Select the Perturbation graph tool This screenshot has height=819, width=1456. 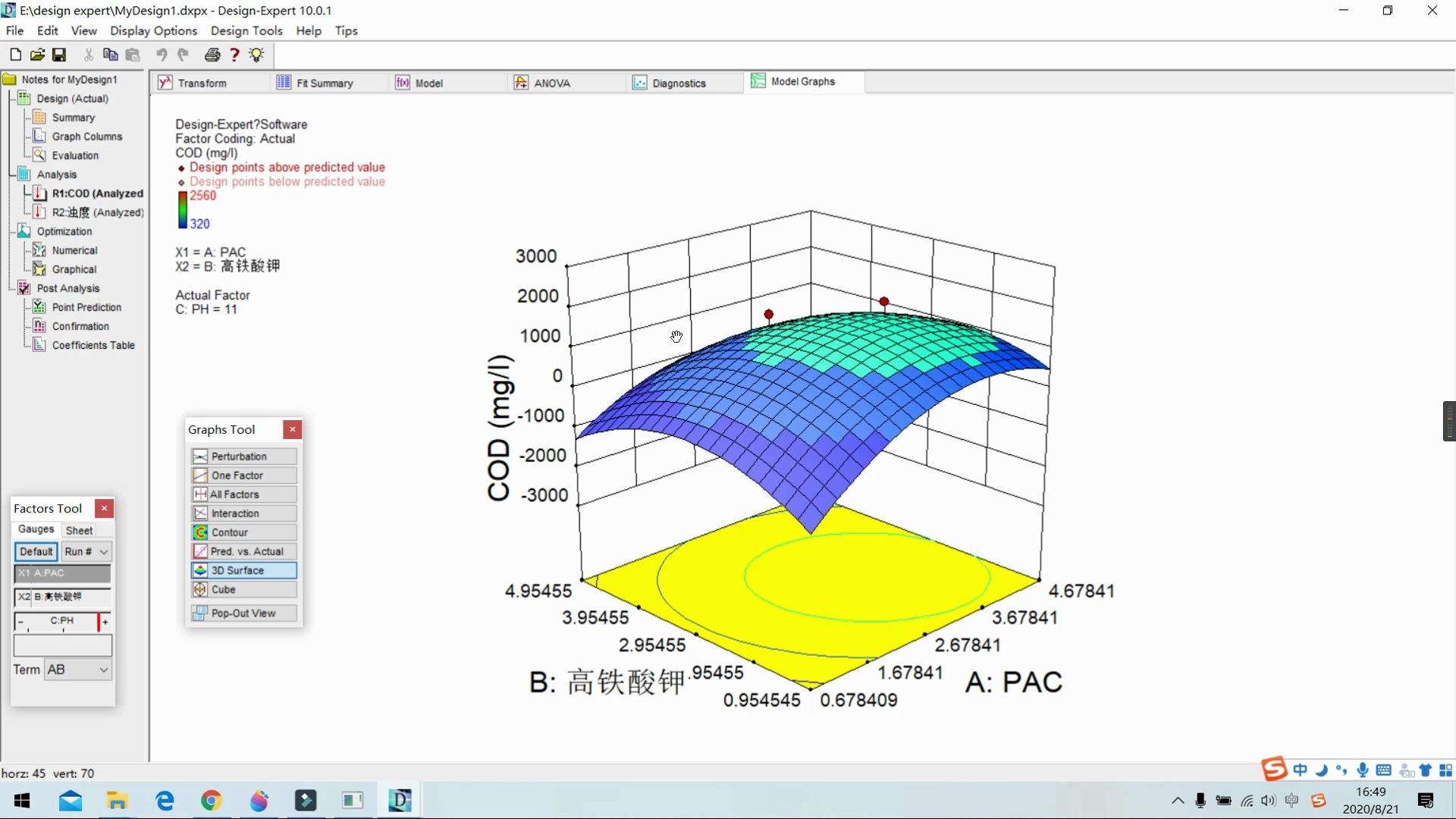click(x=243, y=457)
